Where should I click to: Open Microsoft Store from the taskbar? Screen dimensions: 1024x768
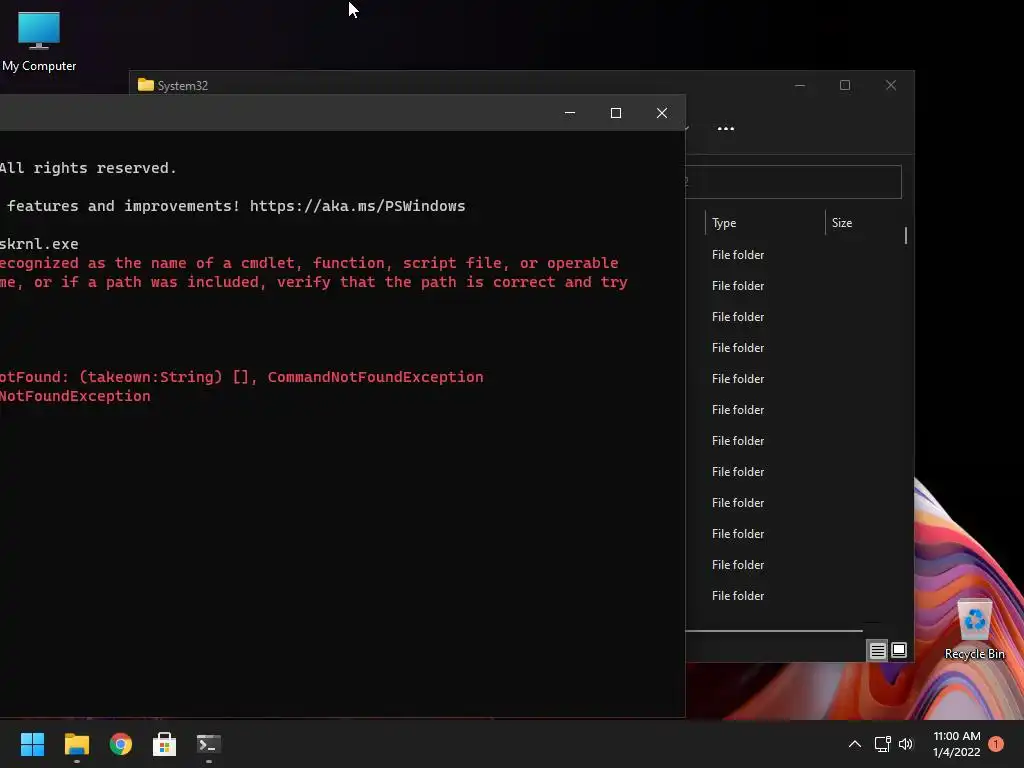coord(165,744)
